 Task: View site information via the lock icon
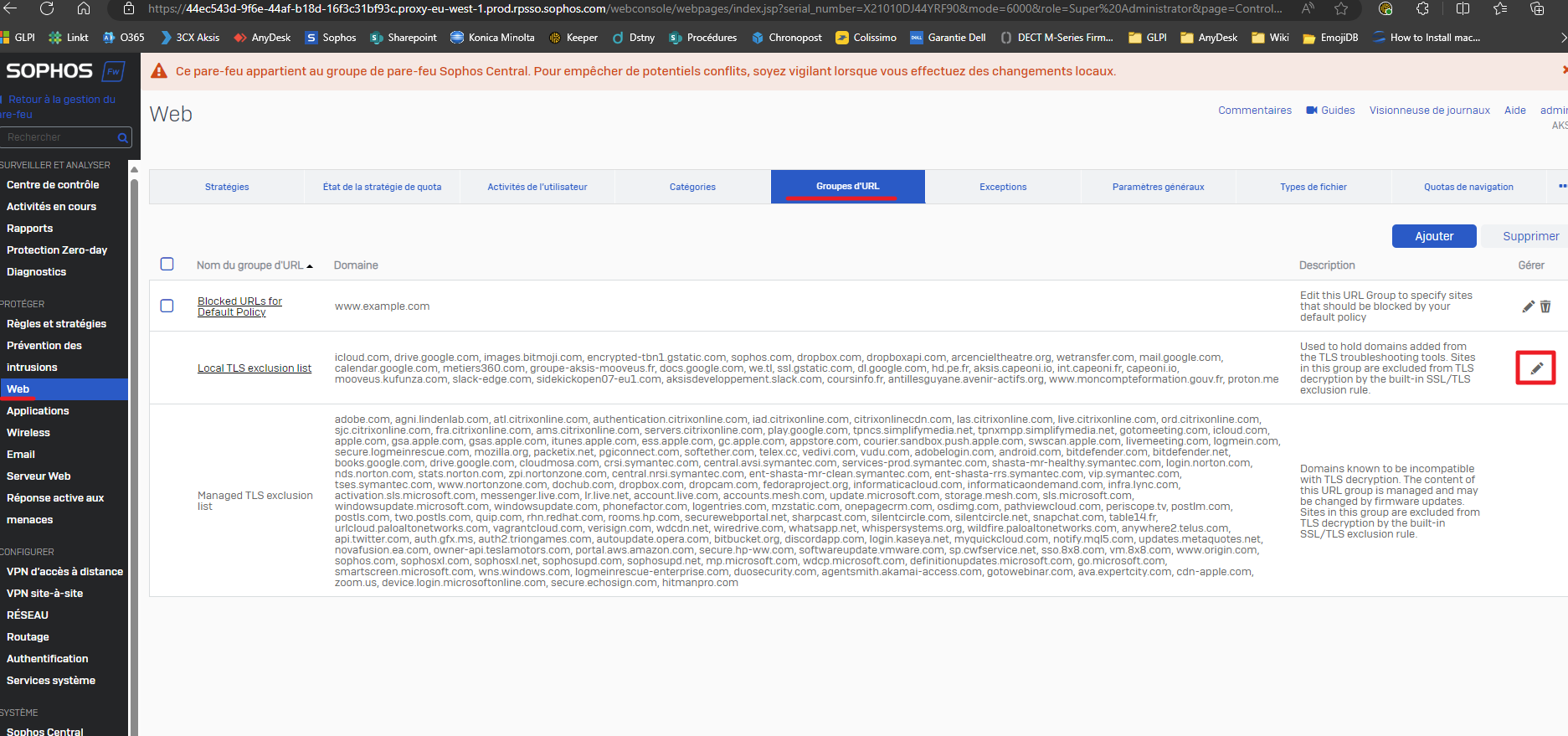pyautogui.click(x=128, y=8)
